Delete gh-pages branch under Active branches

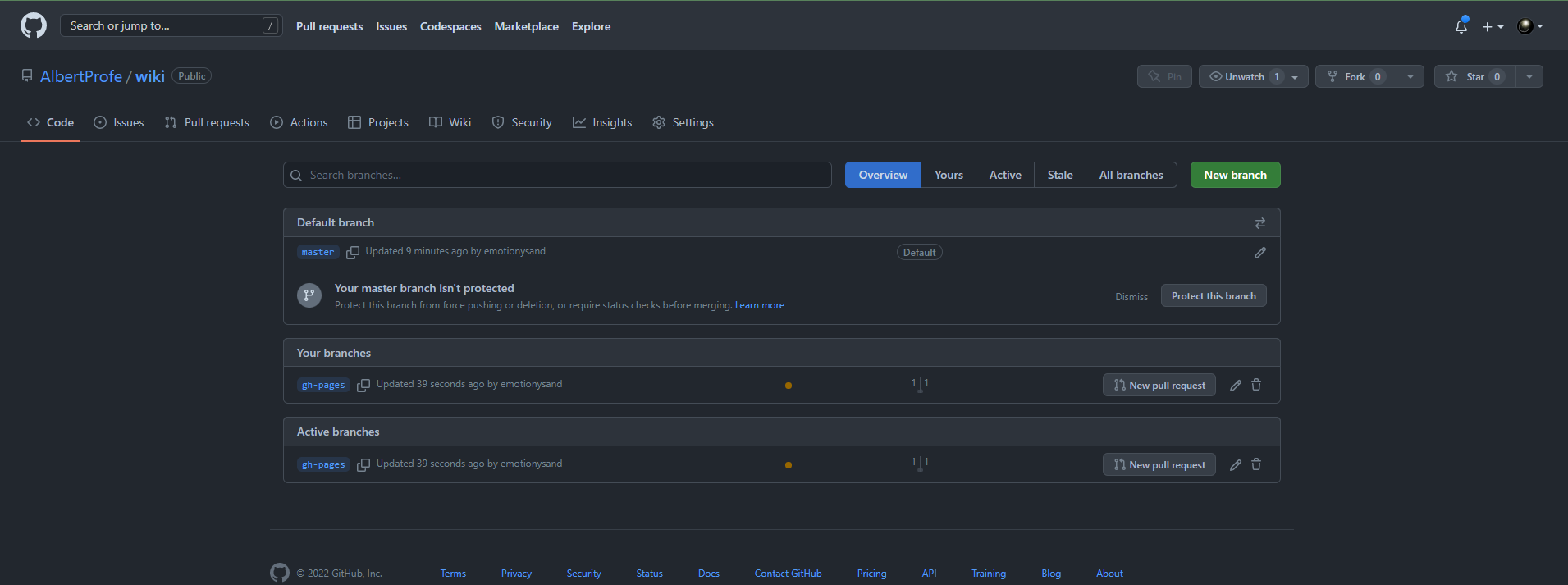point(1256,464)
